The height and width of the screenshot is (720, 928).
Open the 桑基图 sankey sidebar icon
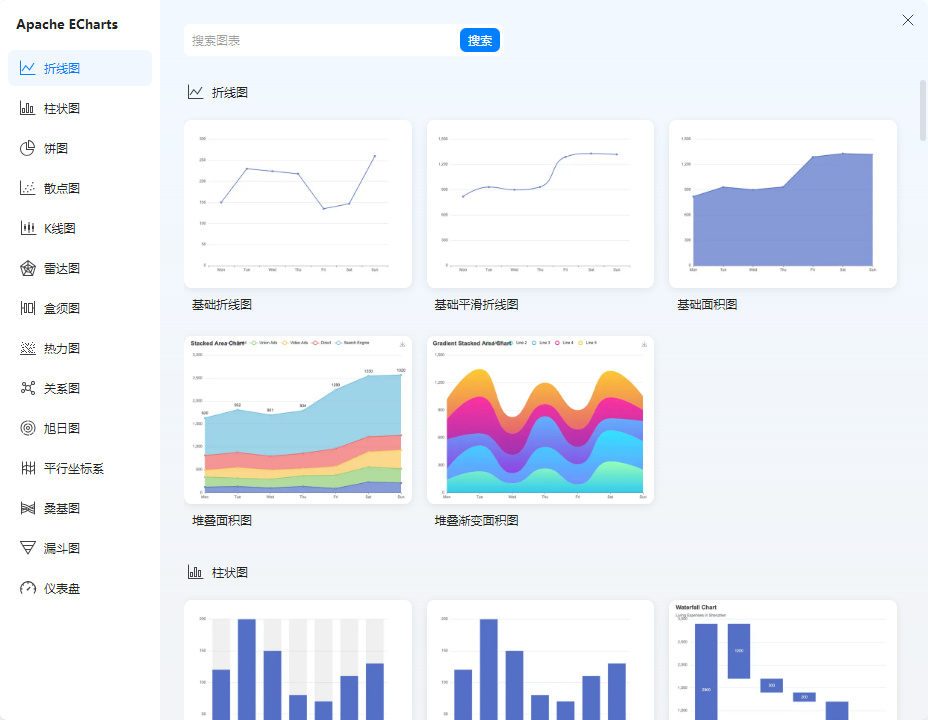(27, 508)
